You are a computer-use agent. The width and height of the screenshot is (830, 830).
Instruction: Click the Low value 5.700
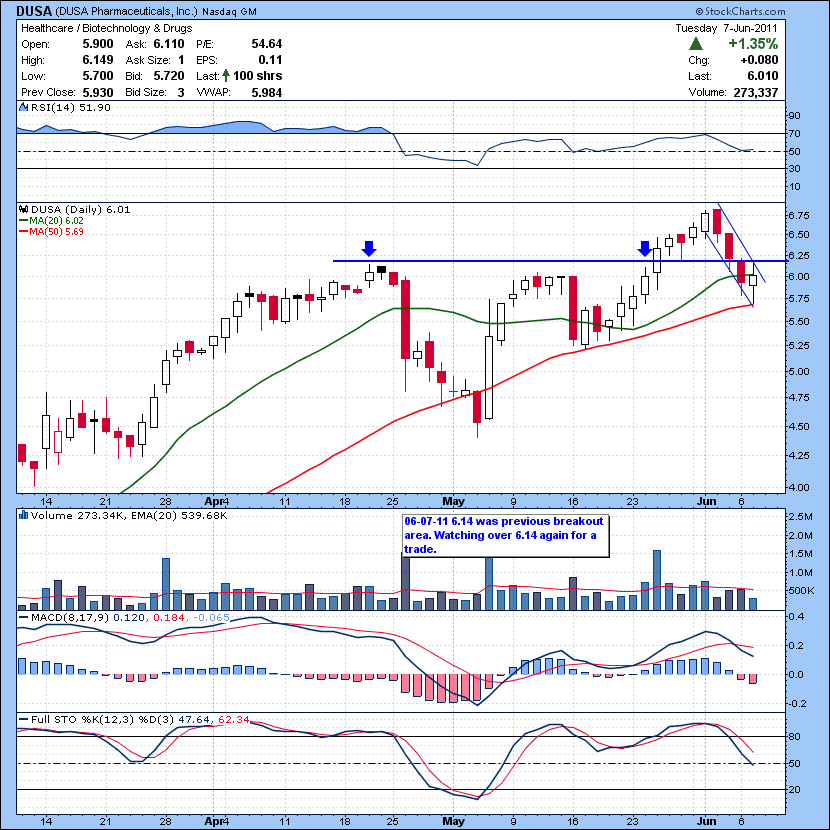98,76
